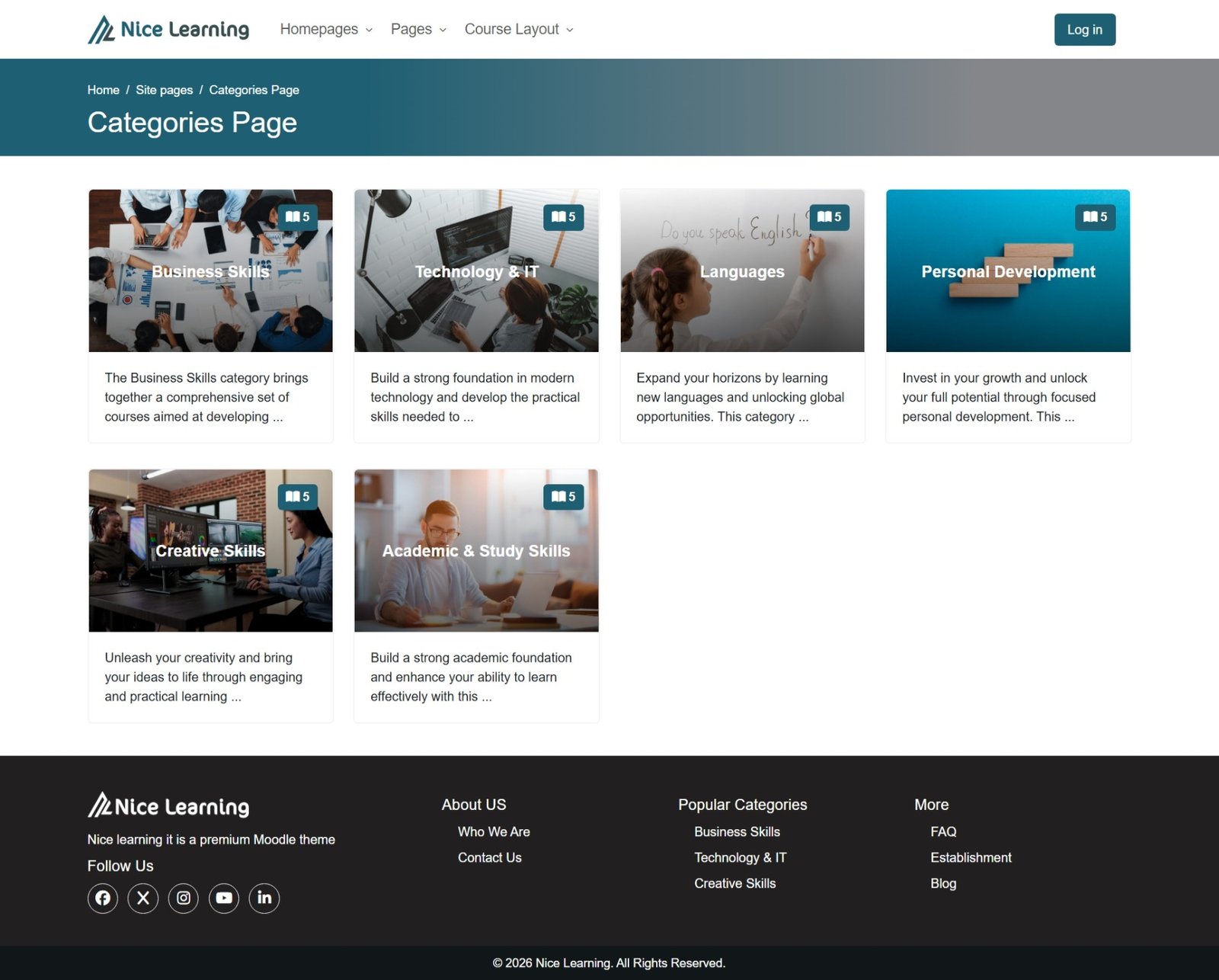Click the Facebook icon in footer
1219x980 pixels.
(x=103, y=898)
